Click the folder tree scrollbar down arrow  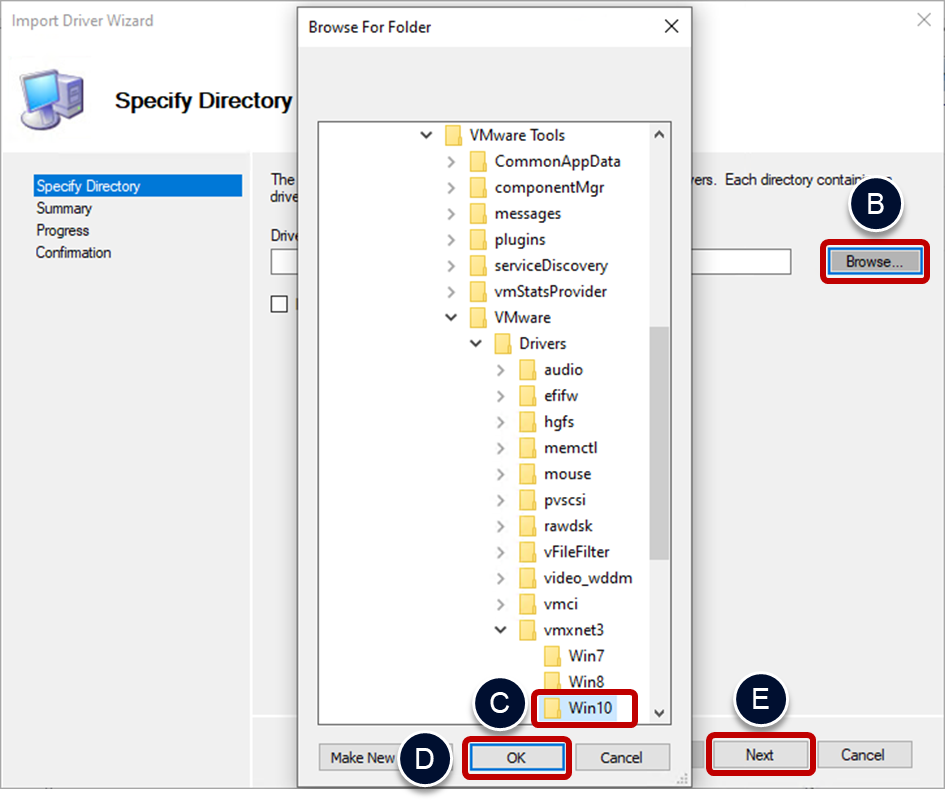click(x=659, y=712)
